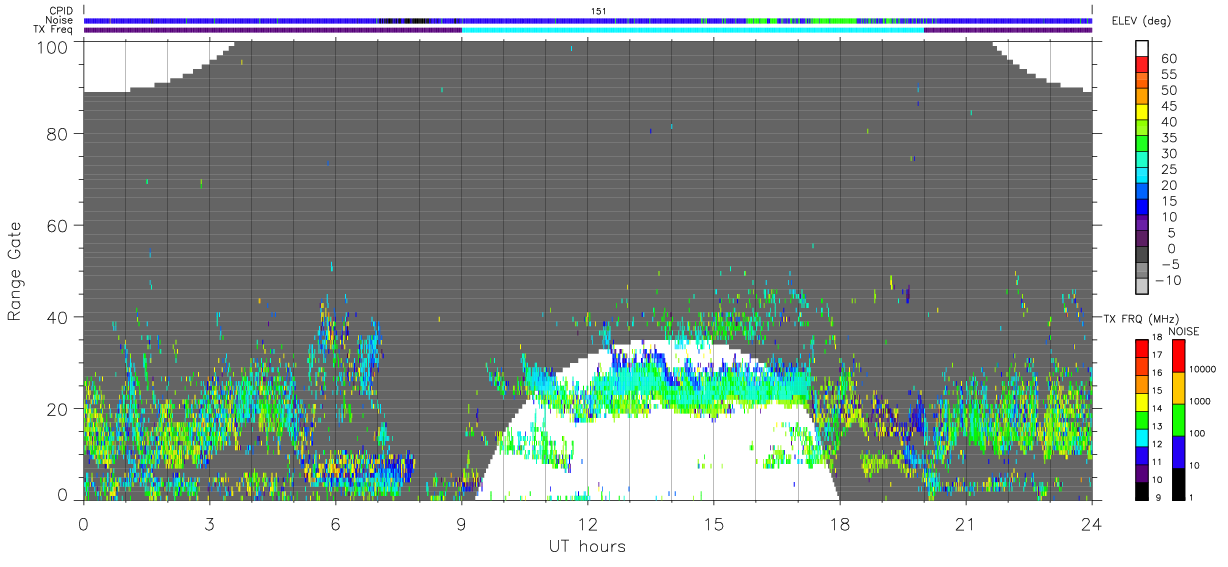Click the 'TX Freq' row label

(54, 29)
